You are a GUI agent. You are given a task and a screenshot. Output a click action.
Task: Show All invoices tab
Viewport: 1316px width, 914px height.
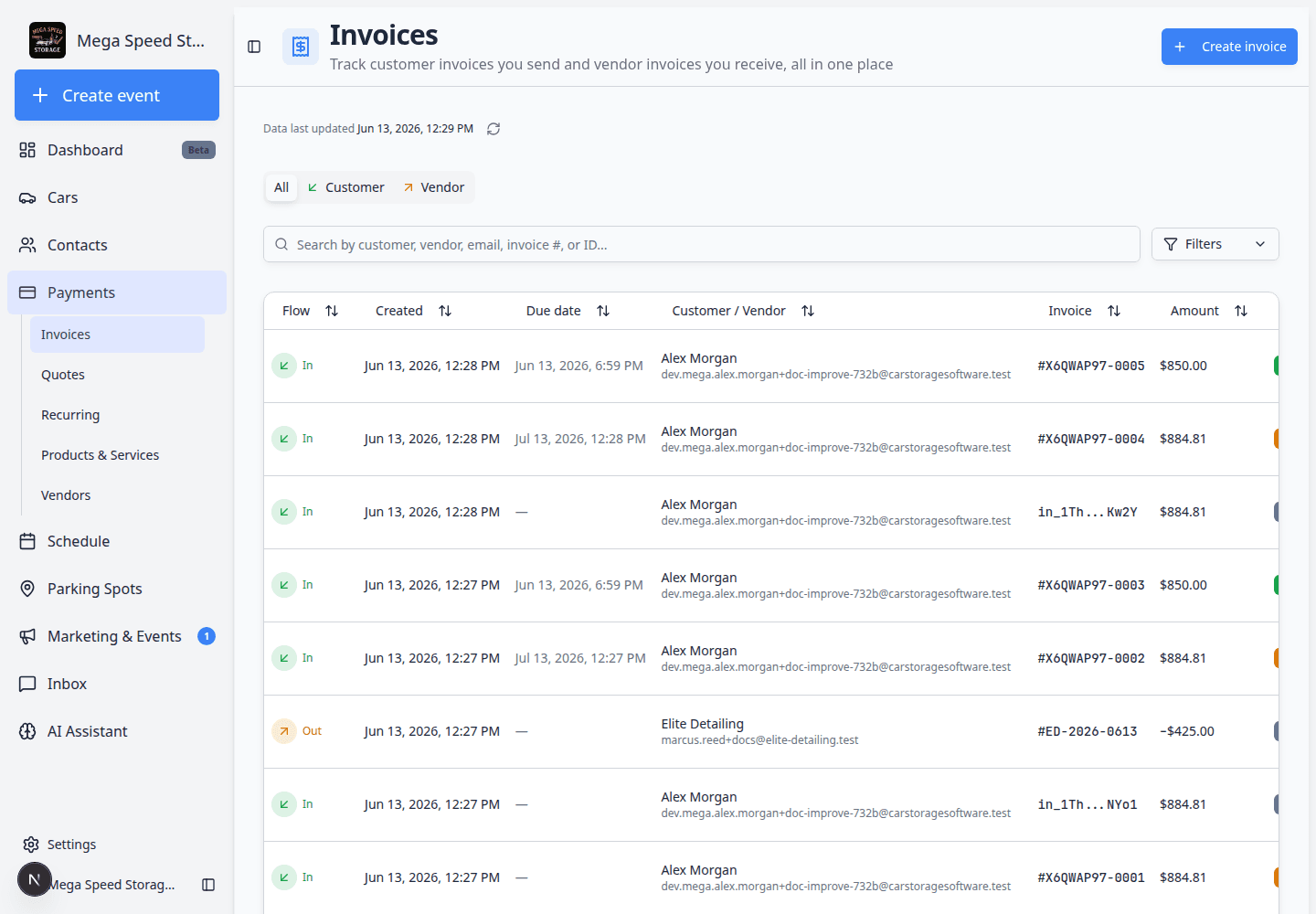coord(281,187)
